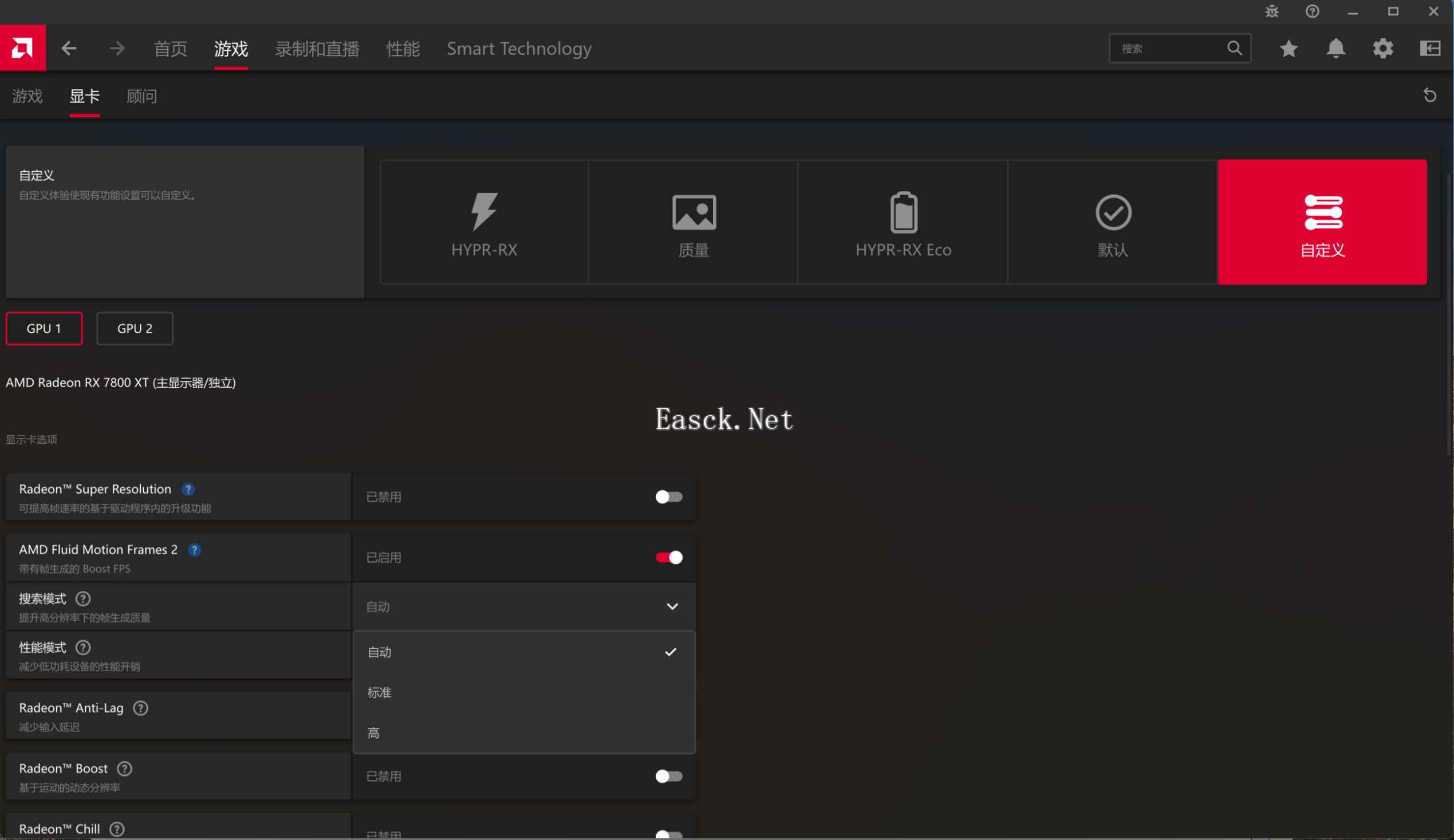Switch to GPU 1
Viewport: 1454px width, 840px height.
[x=44, y=329]
